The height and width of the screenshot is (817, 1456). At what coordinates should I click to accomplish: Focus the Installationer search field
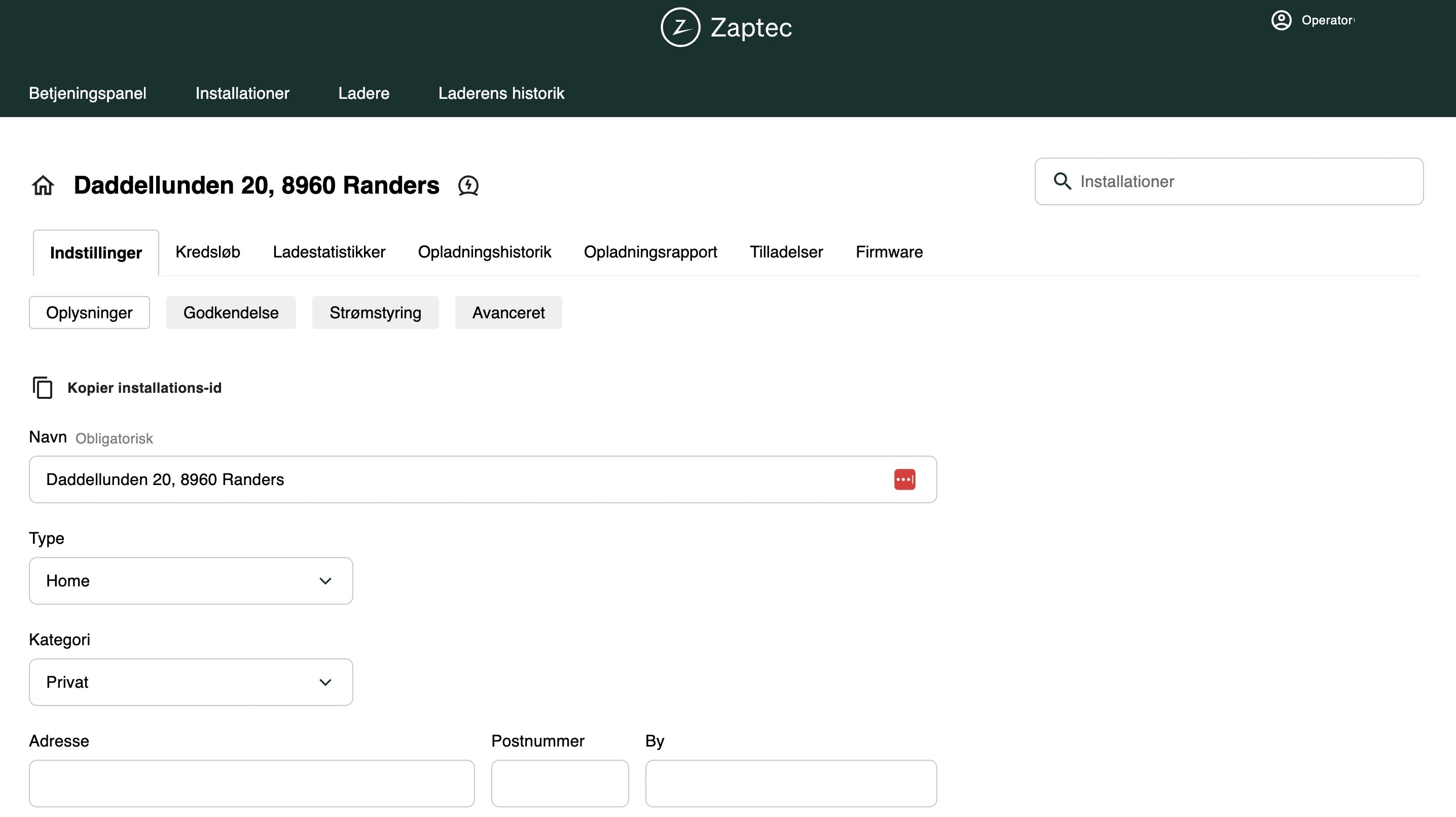[1229, 181]
